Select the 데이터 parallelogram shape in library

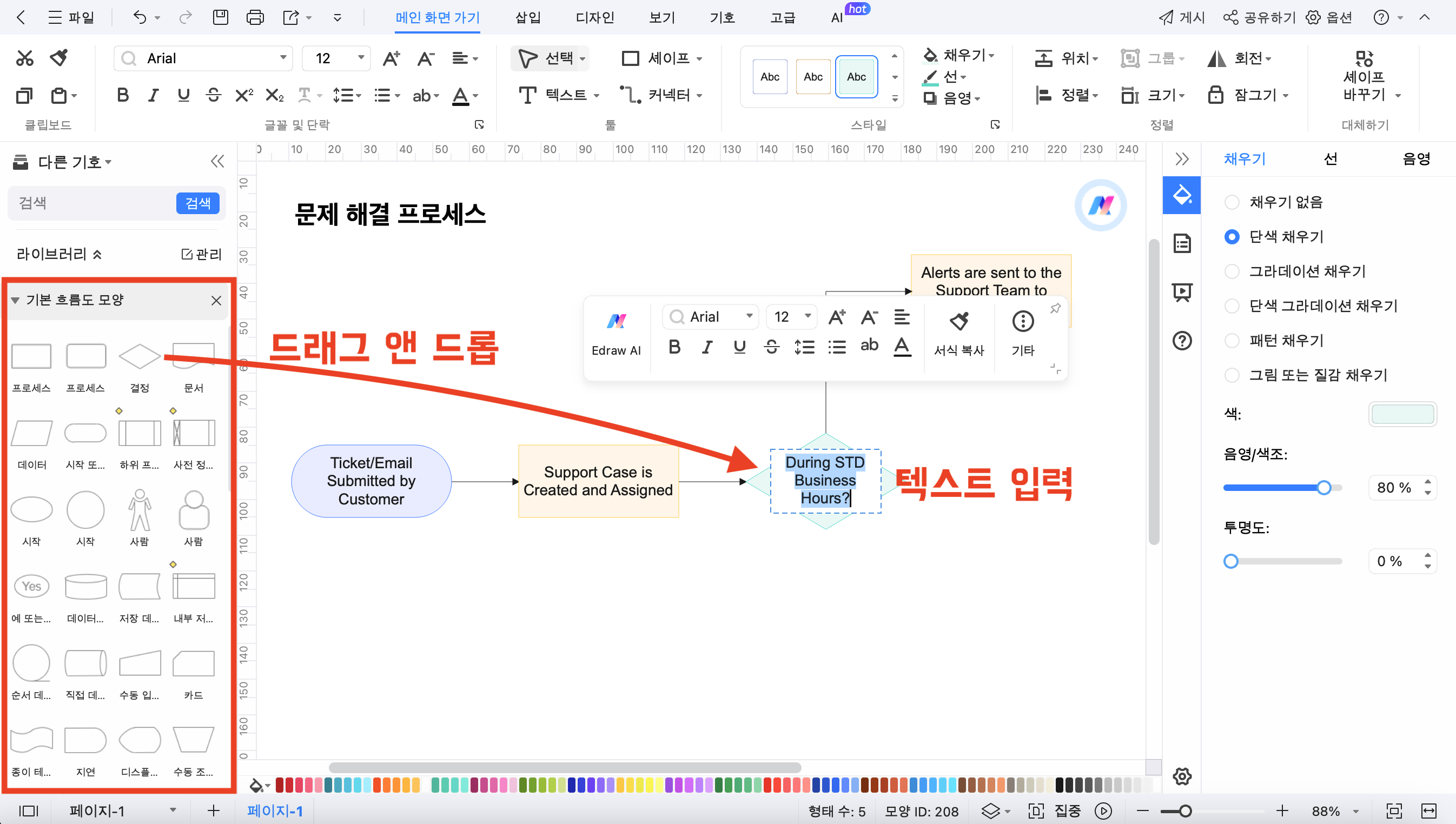tap(32, 434)
